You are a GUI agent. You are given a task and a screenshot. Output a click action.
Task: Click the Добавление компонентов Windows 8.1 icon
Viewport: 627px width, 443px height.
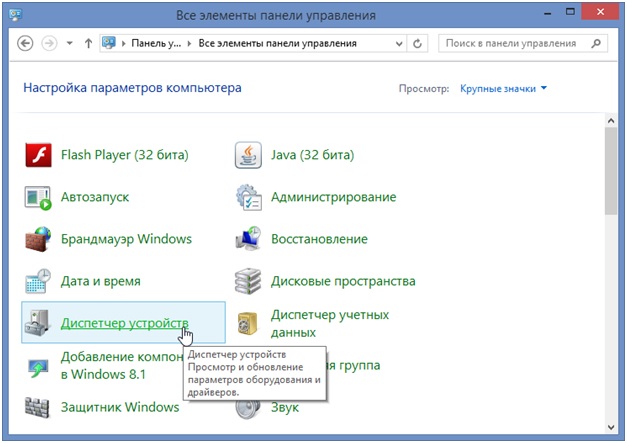[38, 367]
